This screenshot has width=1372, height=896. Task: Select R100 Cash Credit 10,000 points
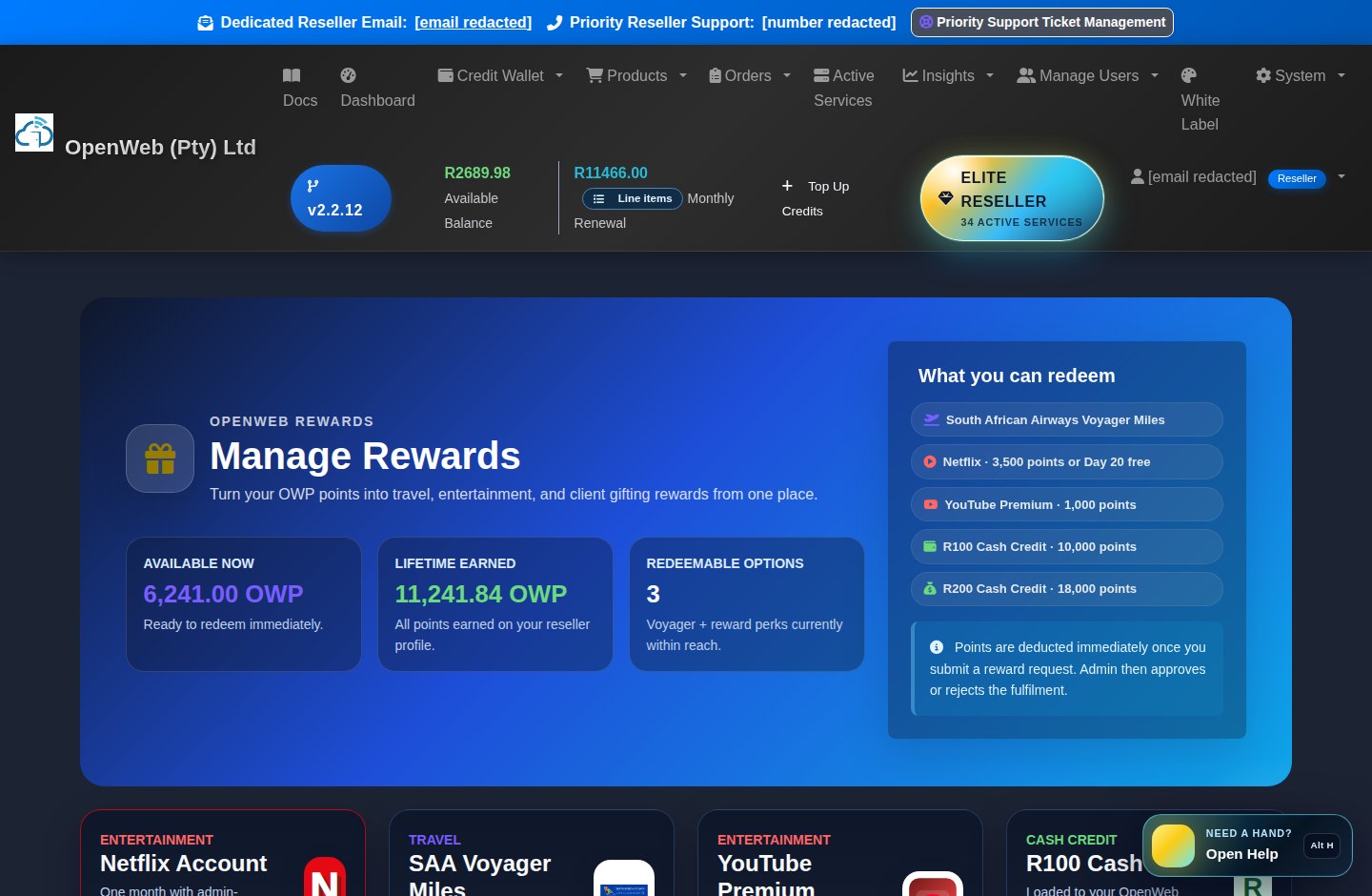pos(1067,546)
